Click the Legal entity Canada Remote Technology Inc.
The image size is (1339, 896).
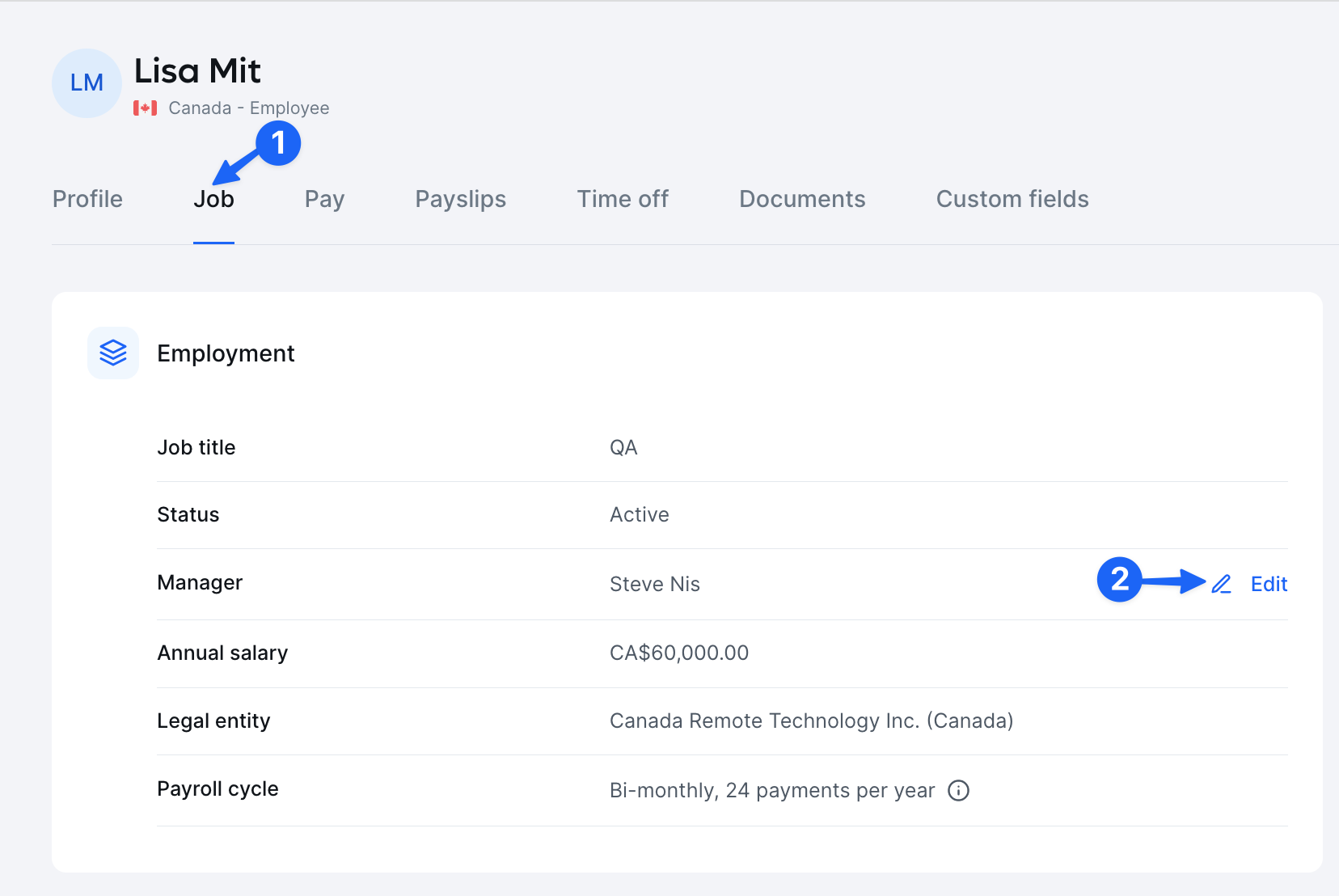point(812,721)
